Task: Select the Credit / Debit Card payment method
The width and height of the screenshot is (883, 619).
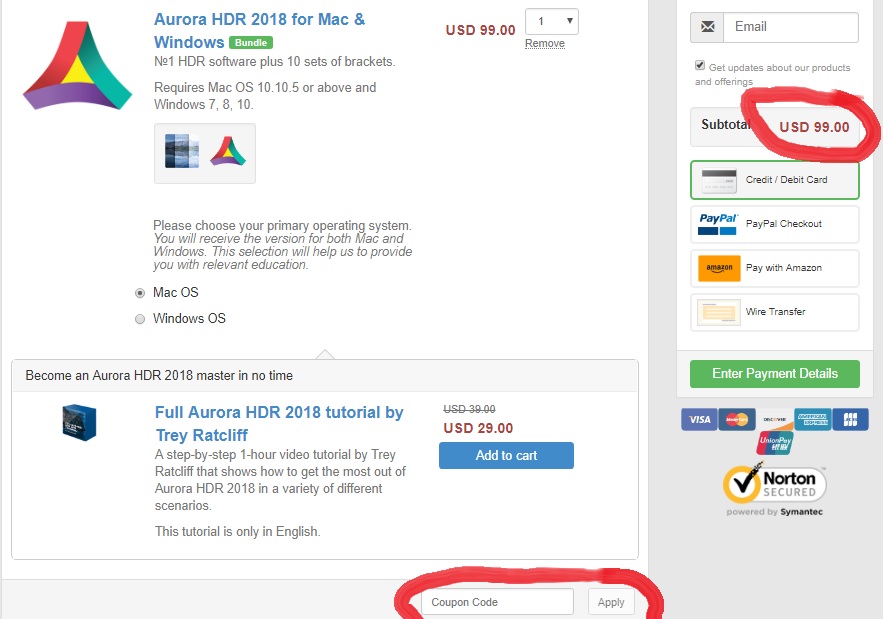Action: pos(775,180)
